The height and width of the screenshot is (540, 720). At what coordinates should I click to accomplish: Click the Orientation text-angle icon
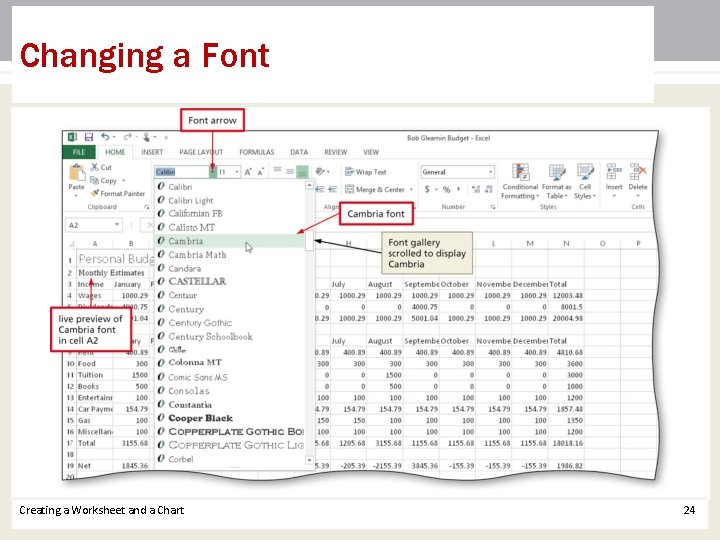coord(321,172)
